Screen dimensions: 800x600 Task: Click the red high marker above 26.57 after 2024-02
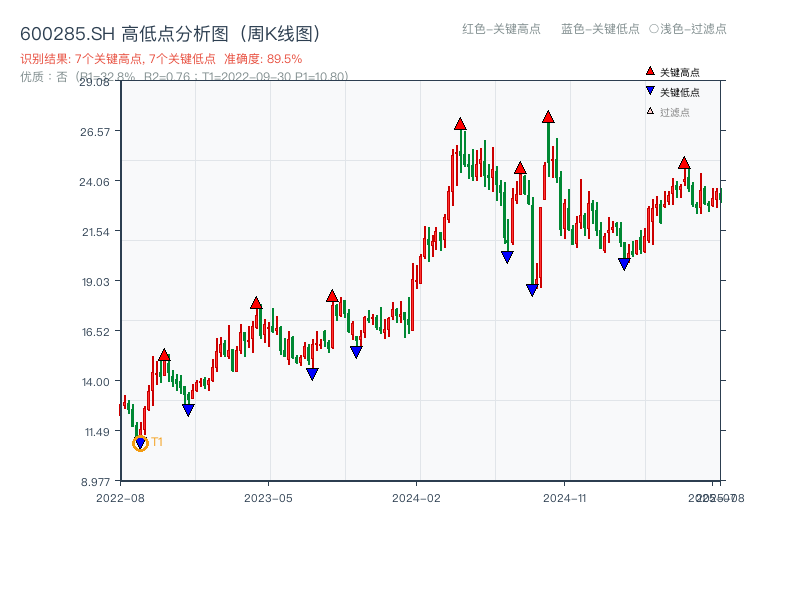tap(460, 124)
